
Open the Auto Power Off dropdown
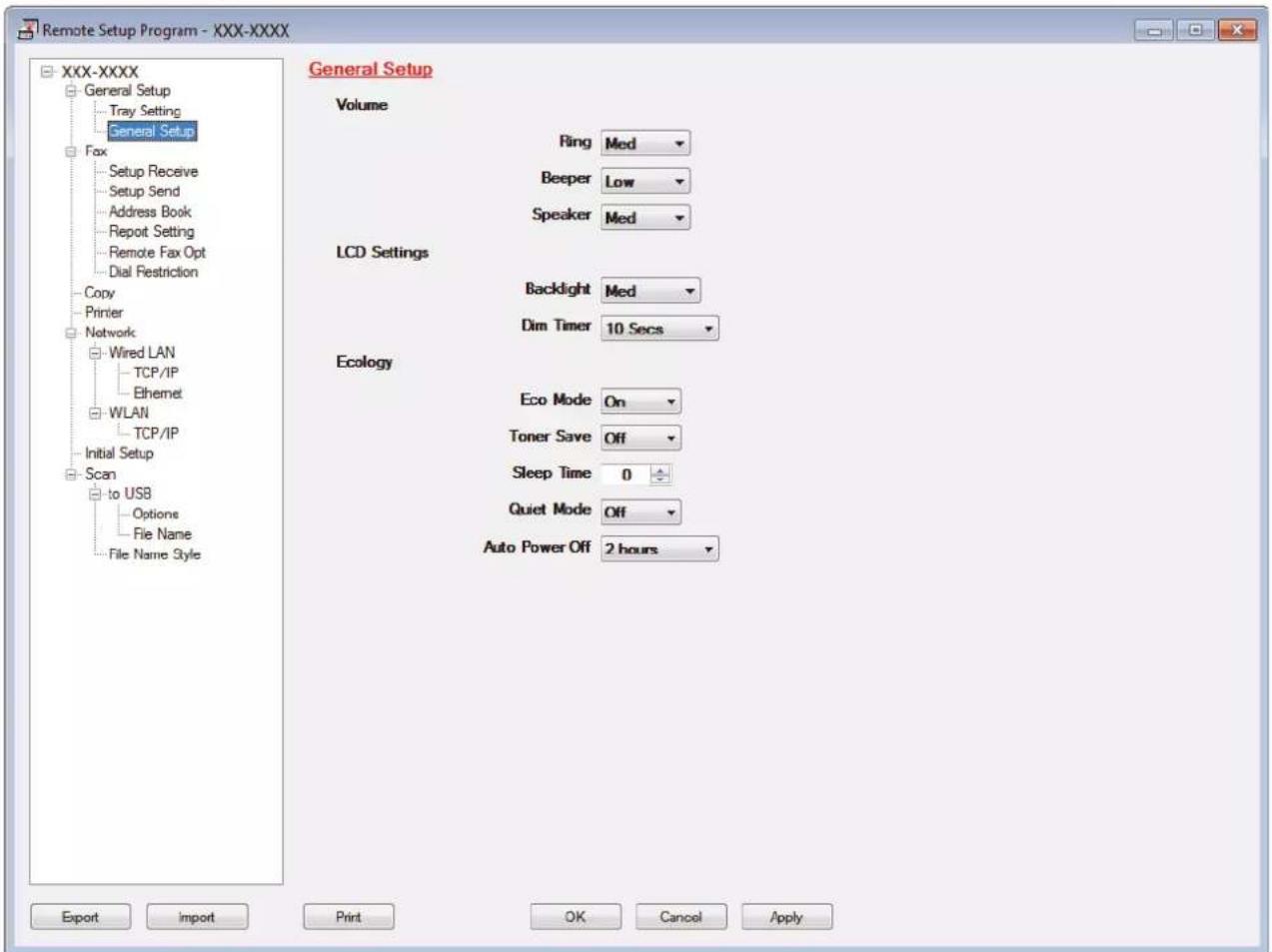pos(659,548)
